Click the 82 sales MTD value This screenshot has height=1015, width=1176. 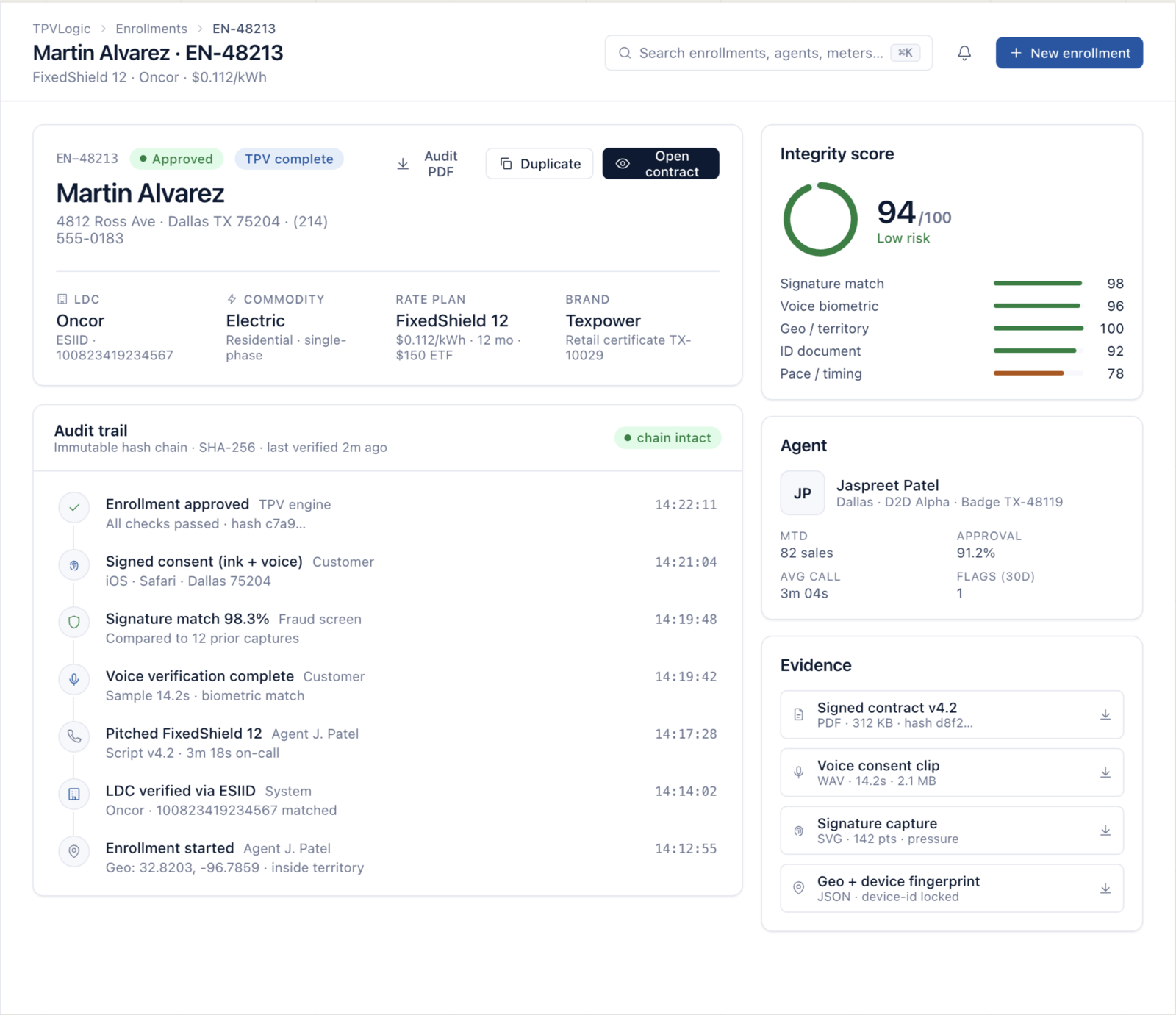coord(806,553)
